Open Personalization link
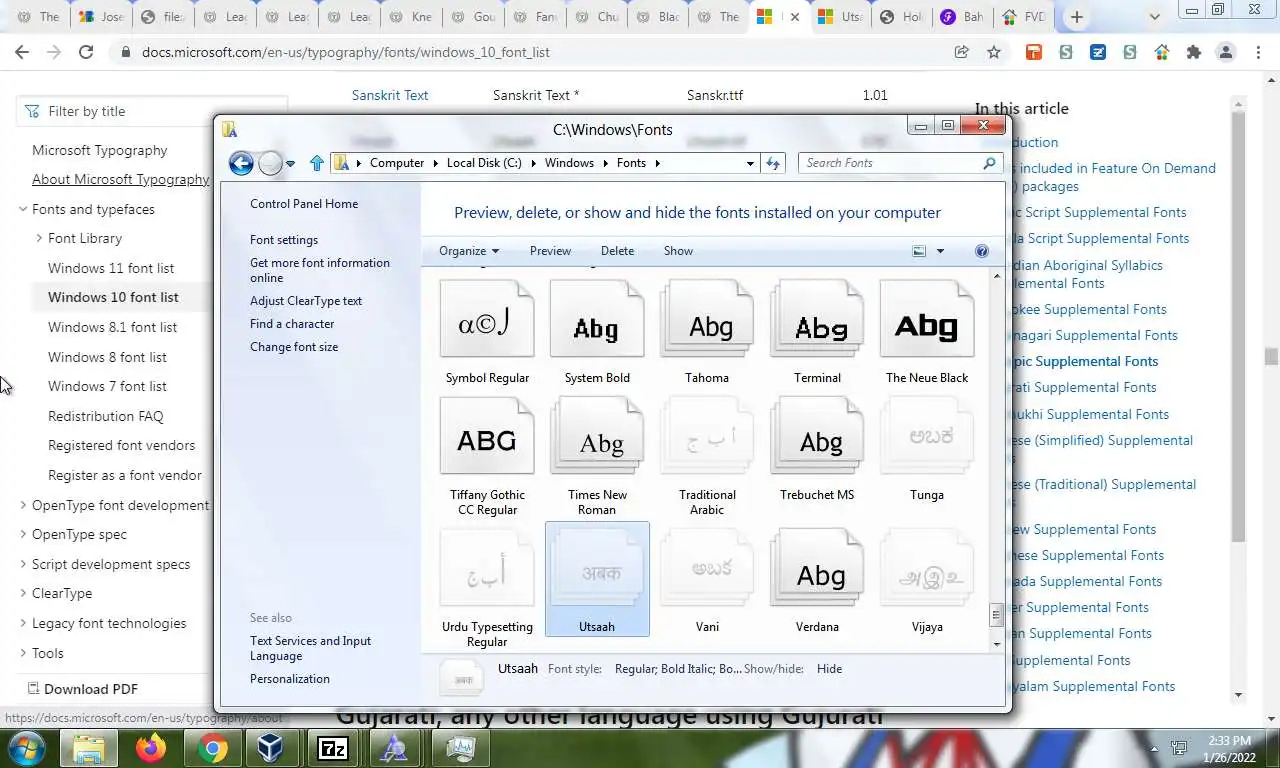 click(x=290, y=679)
